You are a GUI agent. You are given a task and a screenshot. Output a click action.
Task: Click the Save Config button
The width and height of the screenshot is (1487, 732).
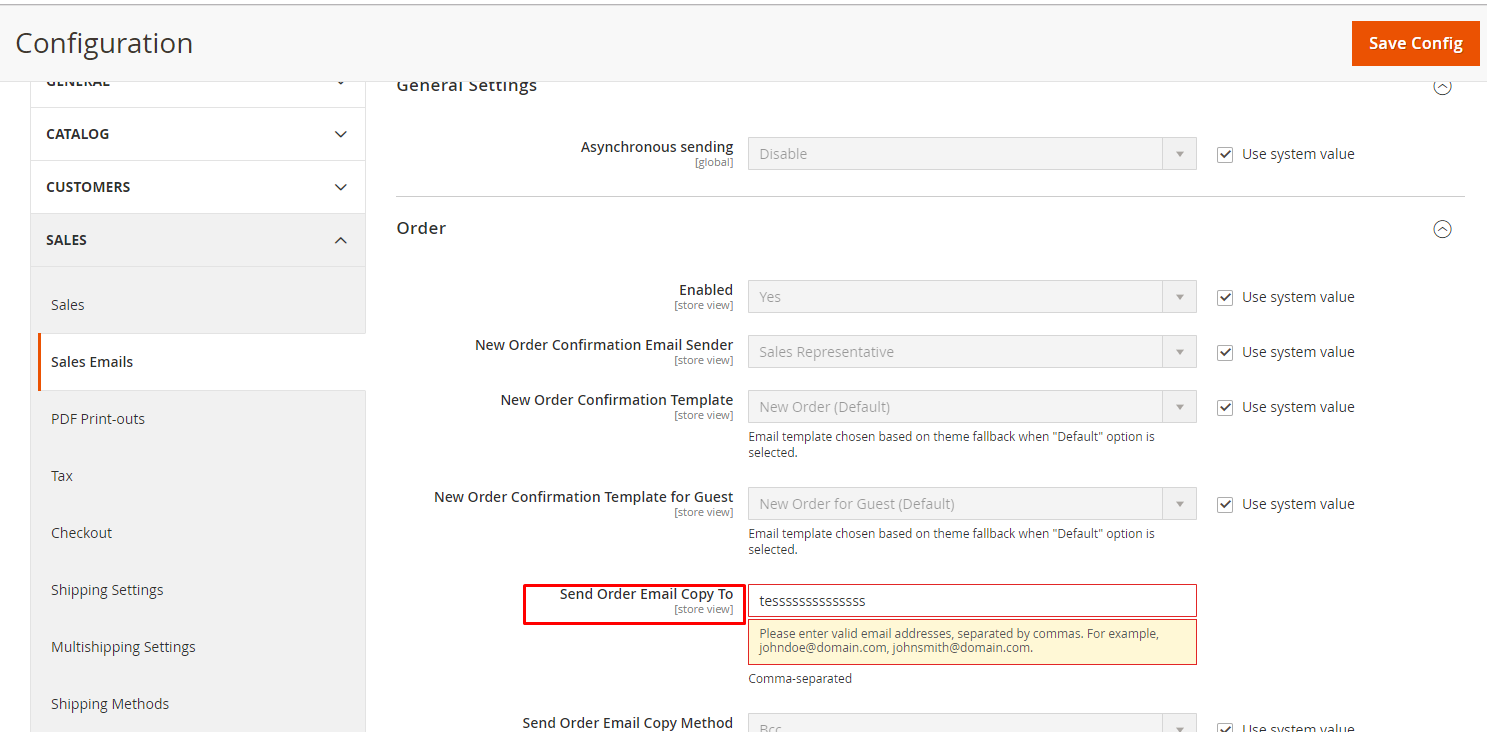click(1415, 43)
